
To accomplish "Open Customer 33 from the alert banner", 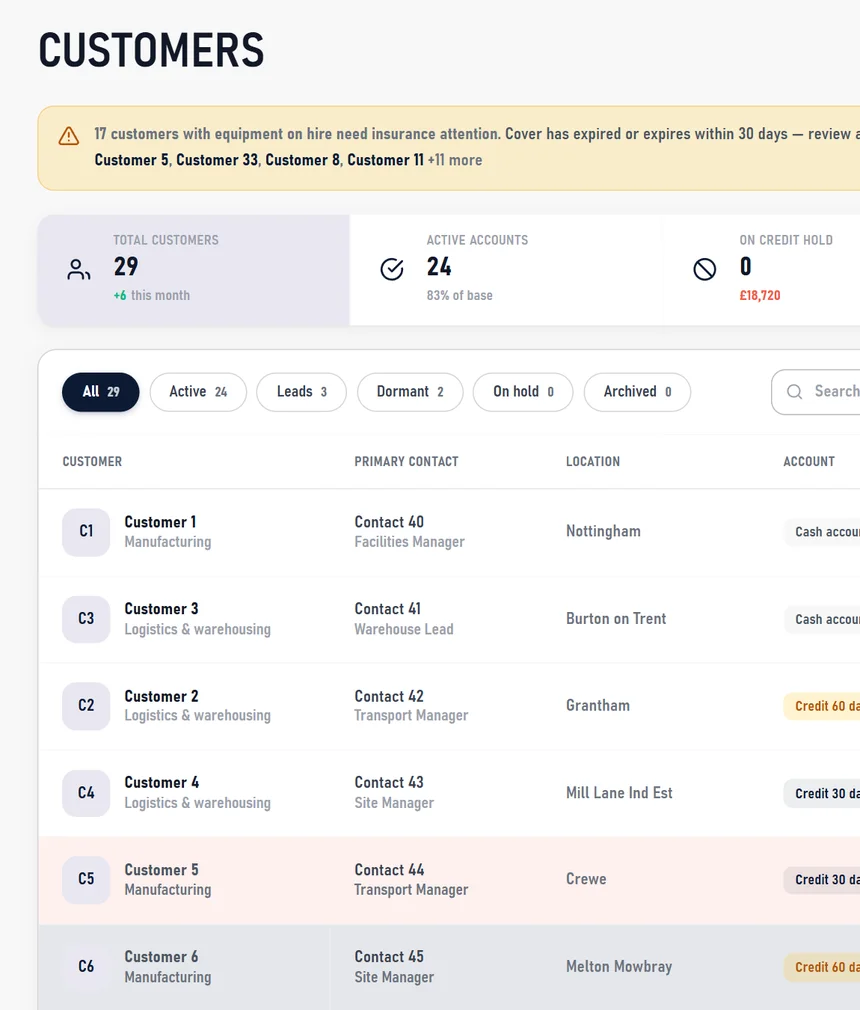I will coord(217,160).
